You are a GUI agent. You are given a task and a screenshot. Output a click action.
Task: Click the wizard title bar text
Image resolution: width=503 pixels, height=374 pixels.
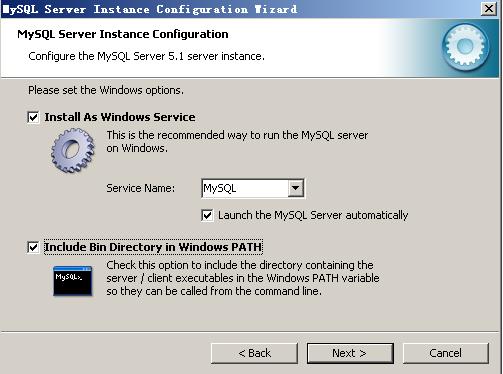149,9
